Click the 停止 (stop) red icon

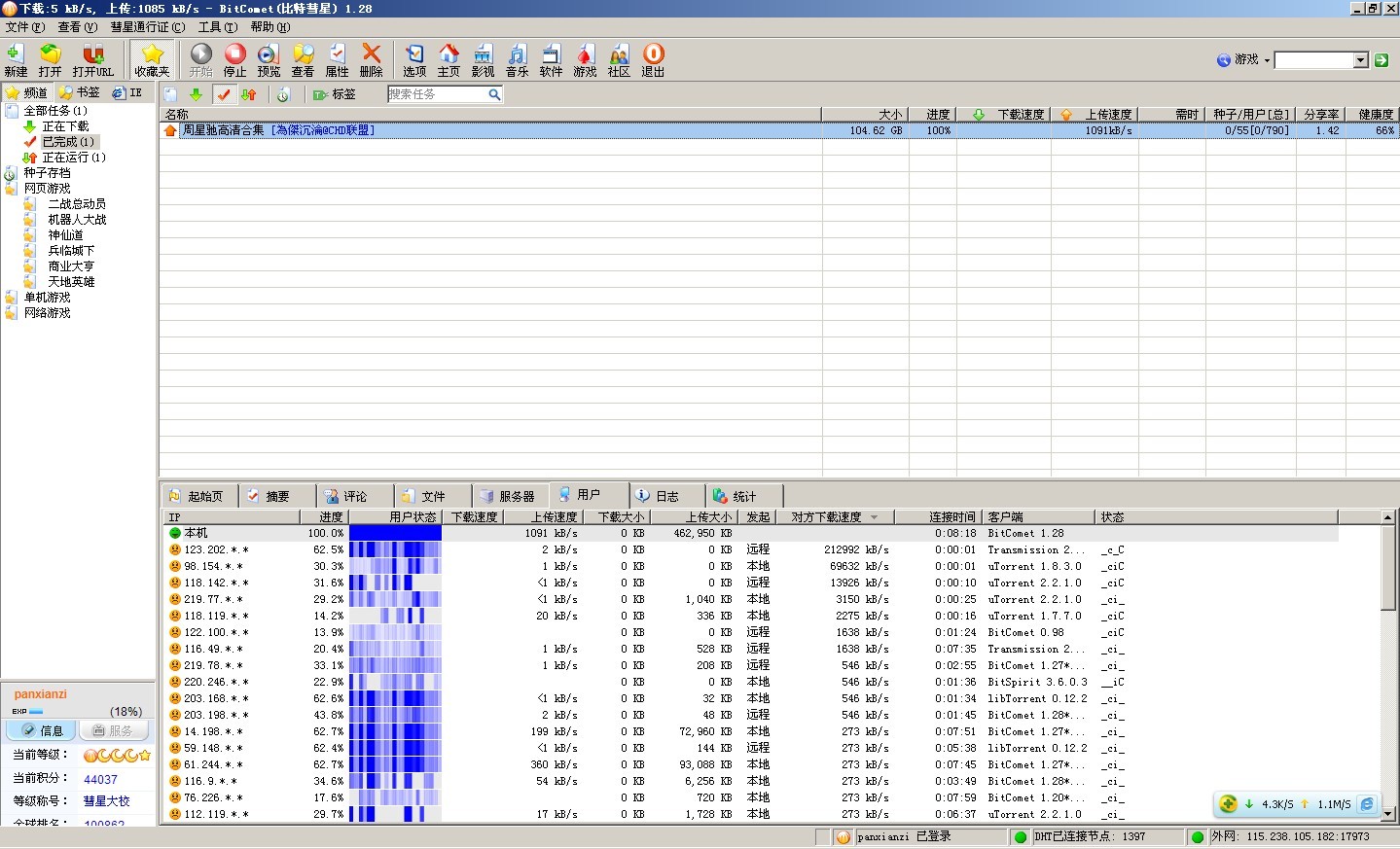click(x=234, y=59)
